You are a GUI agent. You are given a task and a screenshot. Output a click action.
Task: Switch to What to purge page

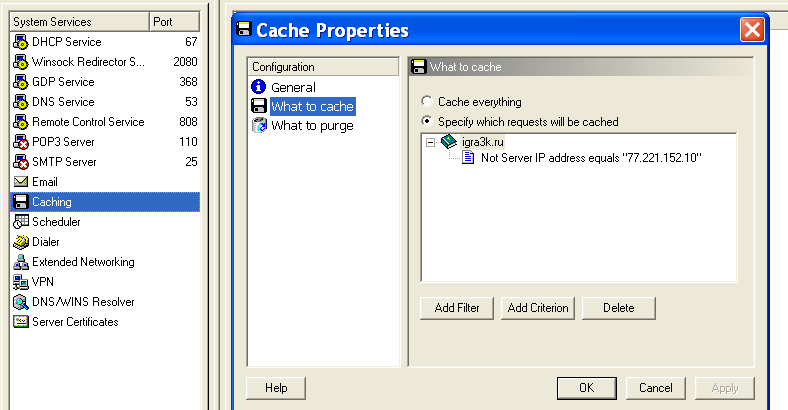coord(312,126)
